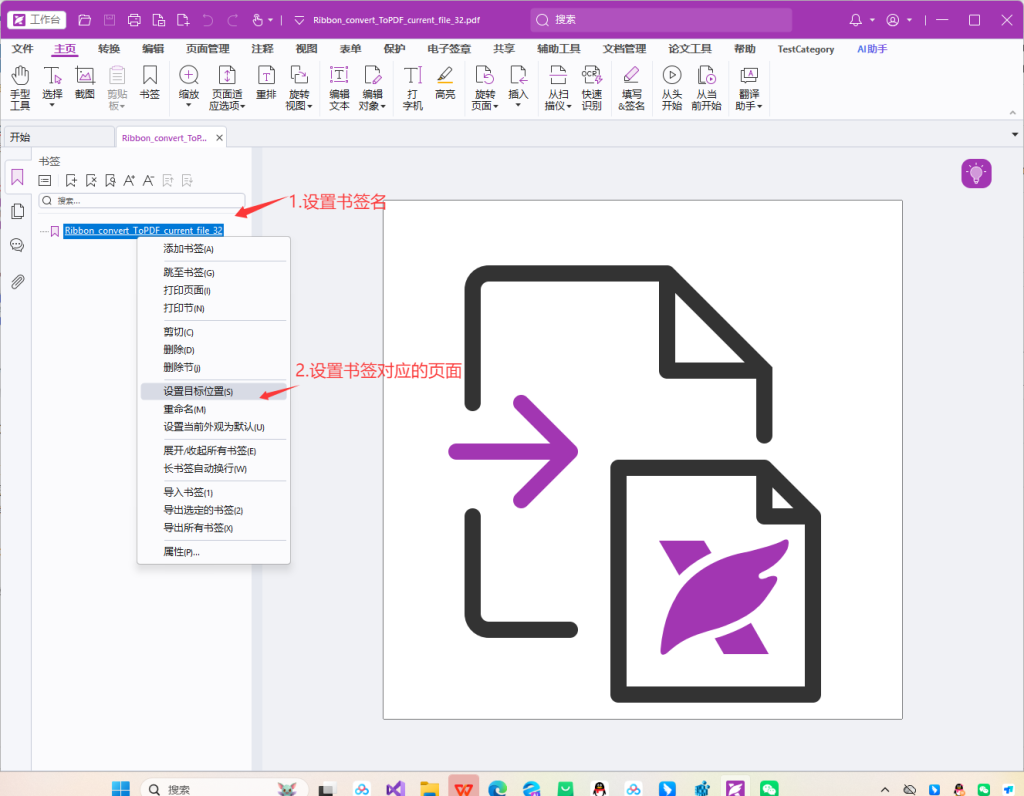This screenshot has height=796, width=1024.
Task: Toggle long bookmark auto wrap (长书签自动换行)
Action: [x=204, y=468]
